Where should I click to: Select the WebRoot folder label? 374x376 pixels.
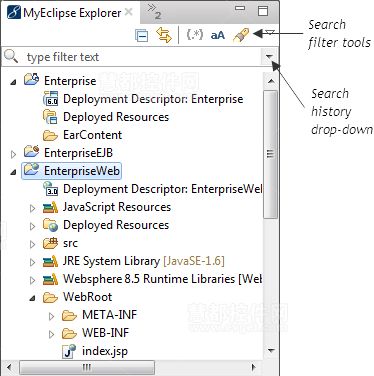point(88,297)
